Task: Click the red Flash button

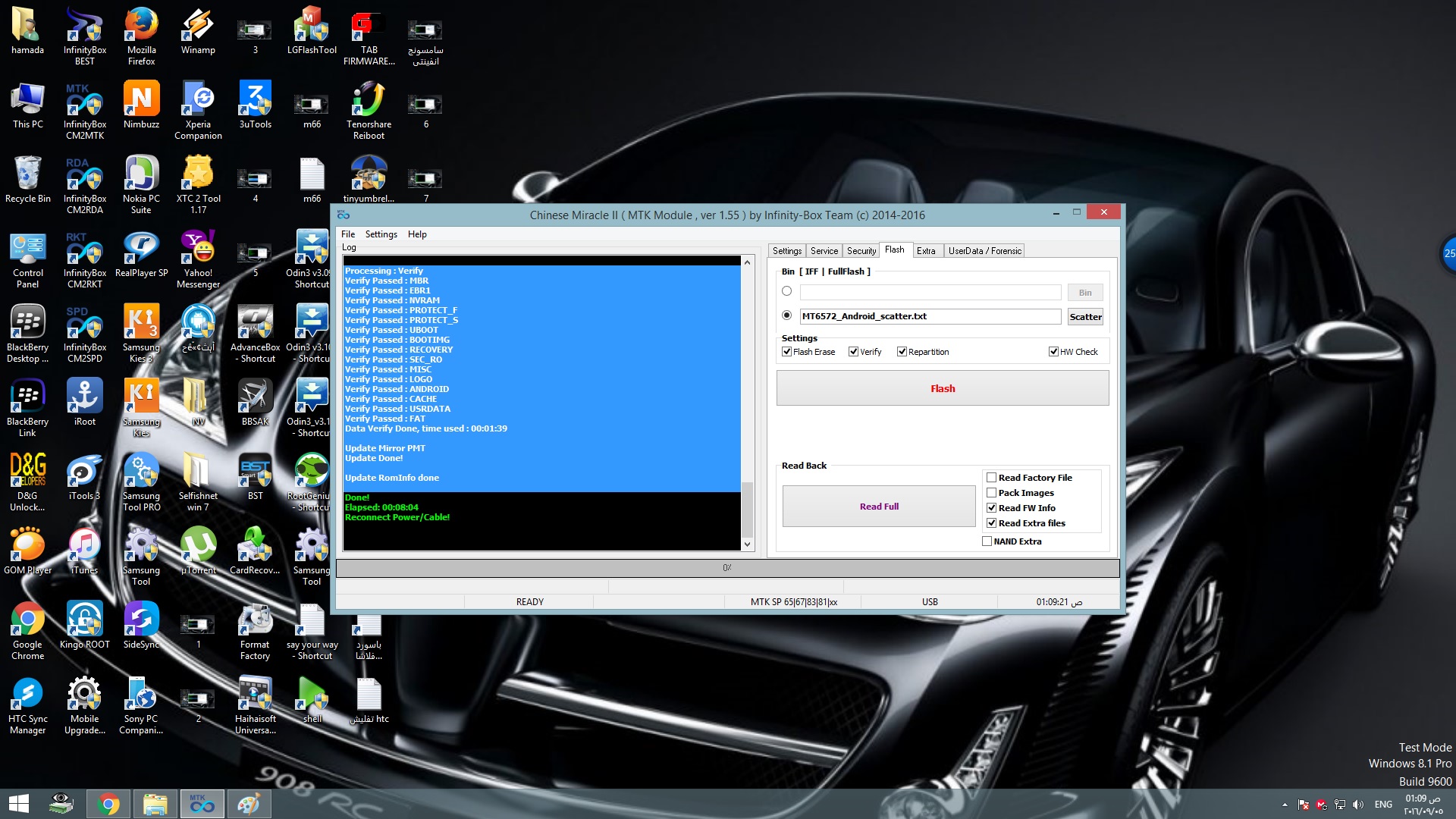Action: pyautogui.click(x=943, y=388)
